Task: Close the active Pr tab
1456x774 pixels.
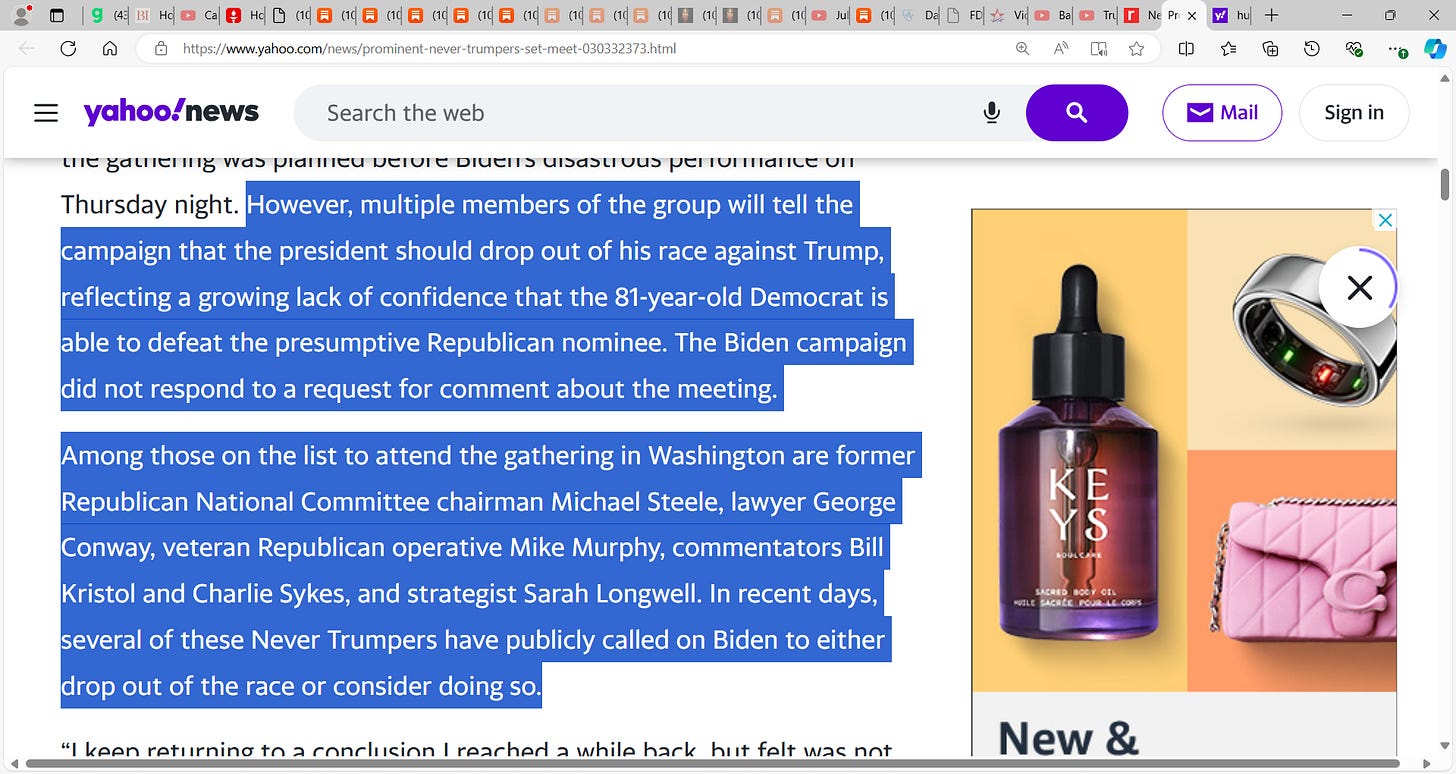Action: (x=1192, y=16)
